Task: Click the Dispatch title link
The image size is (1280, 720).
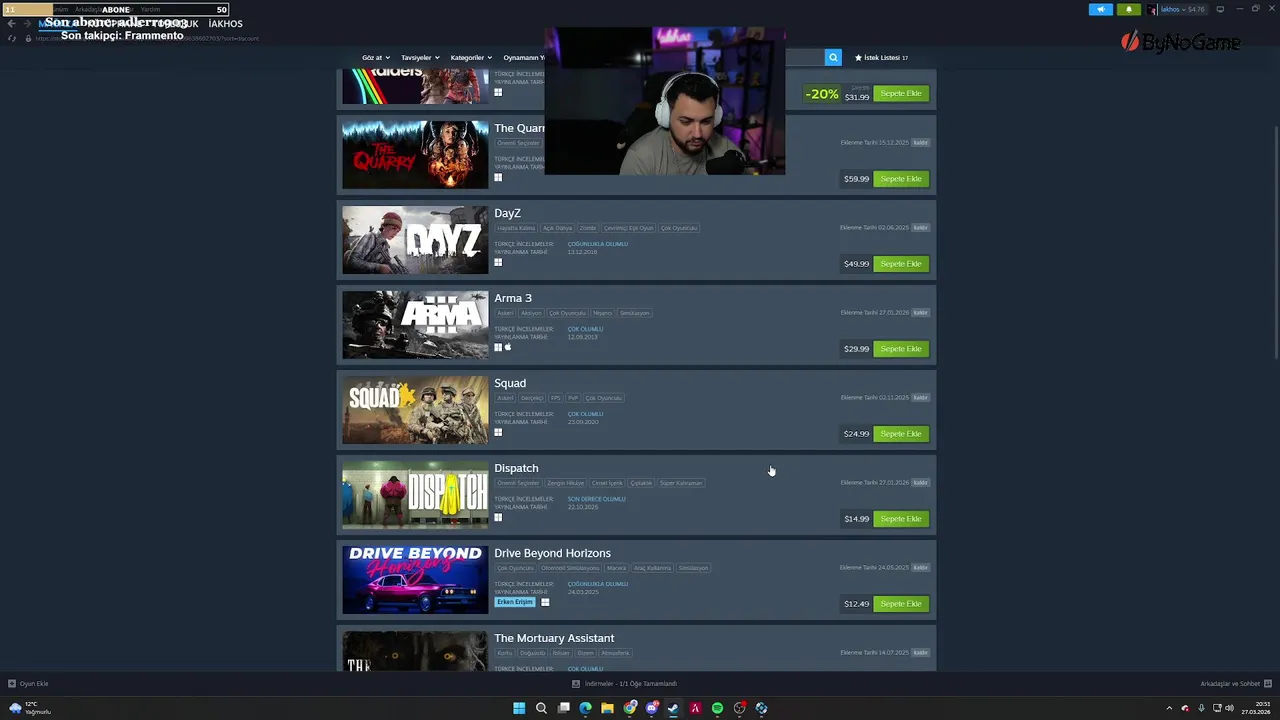Action: point(516,468)
